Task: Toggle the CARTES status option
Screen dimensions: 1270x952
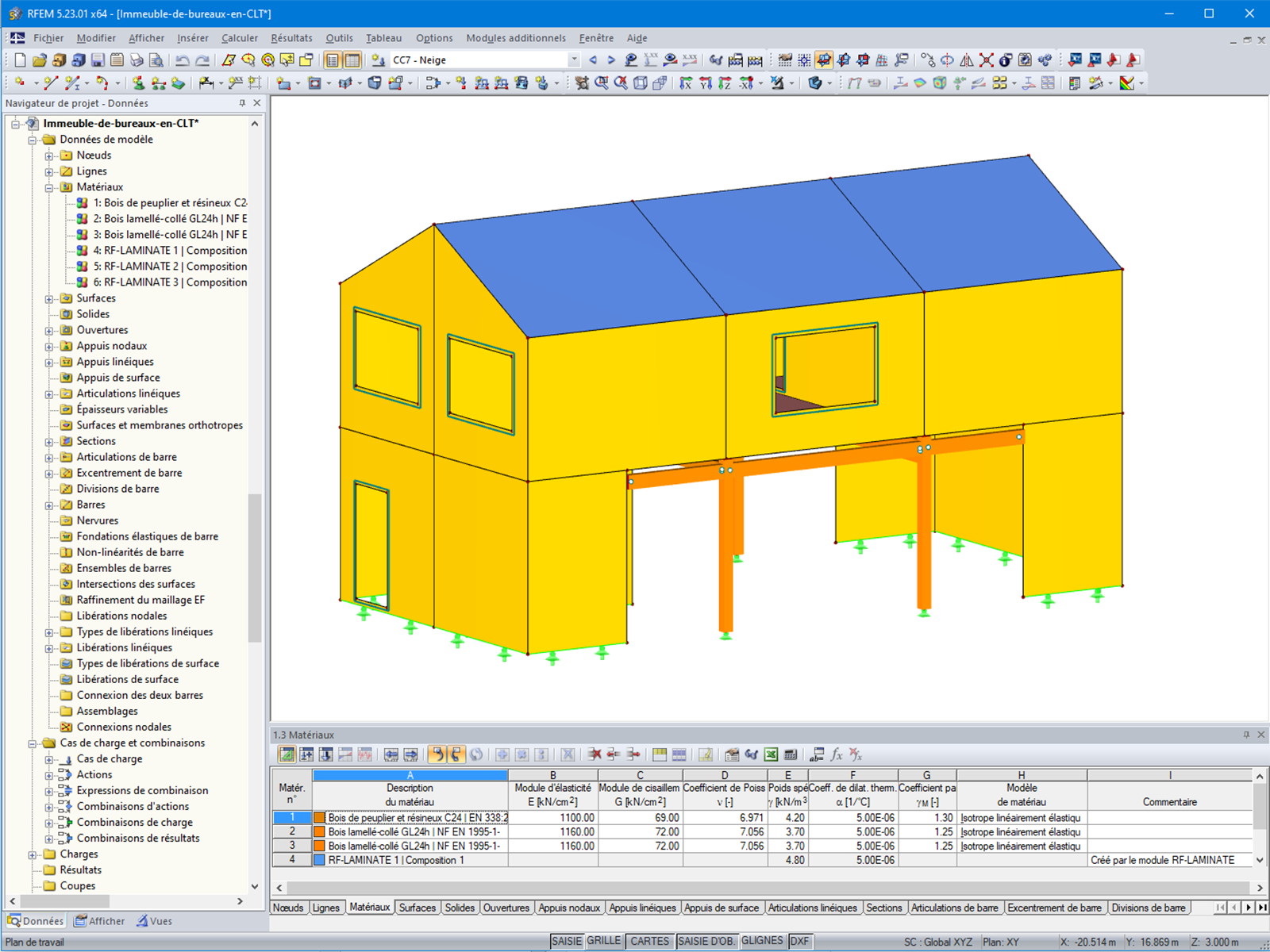Action: [x=649, y=942]
